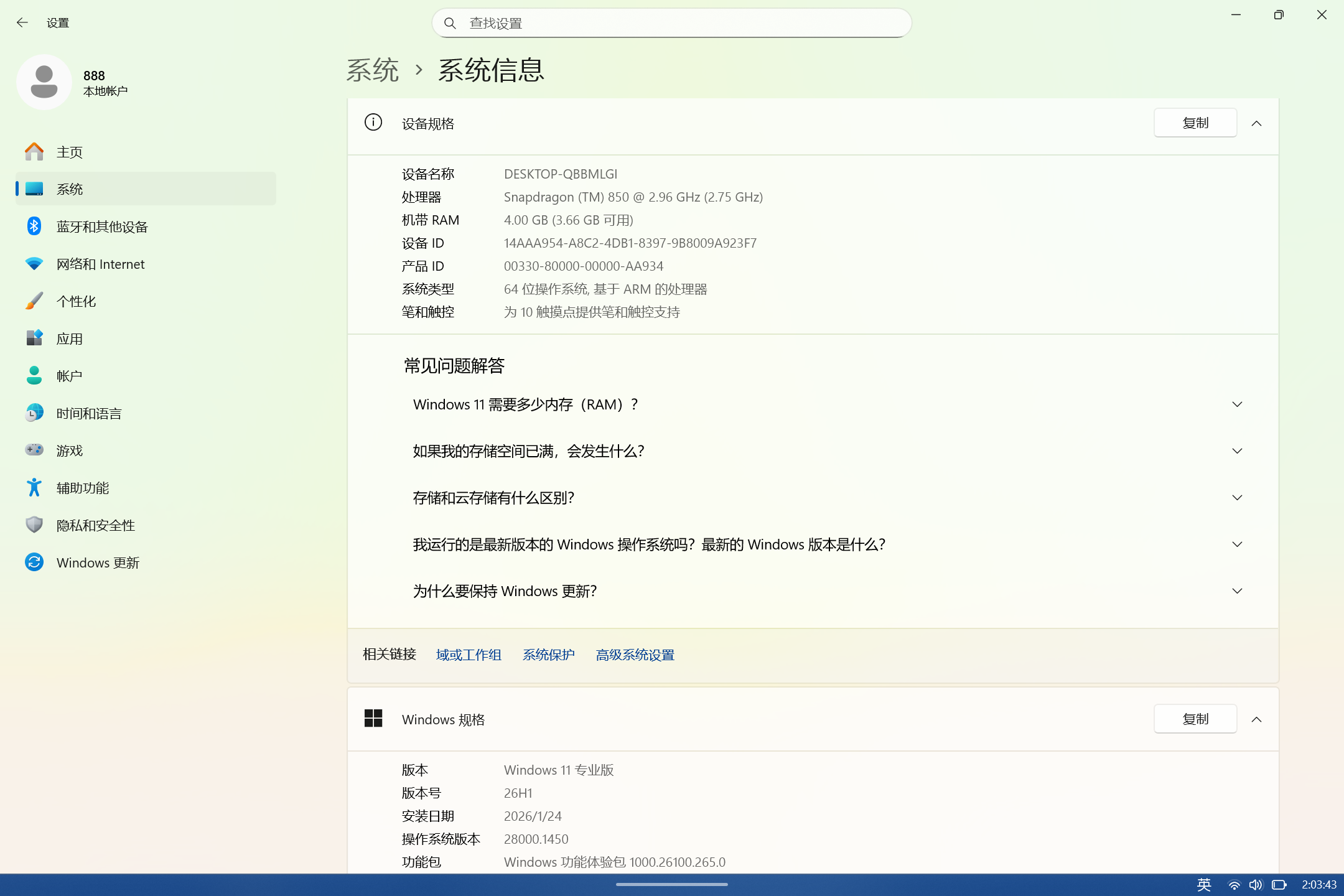
Task: Click the 系统 breadcrumb
Action: click(x=372, y=70)
